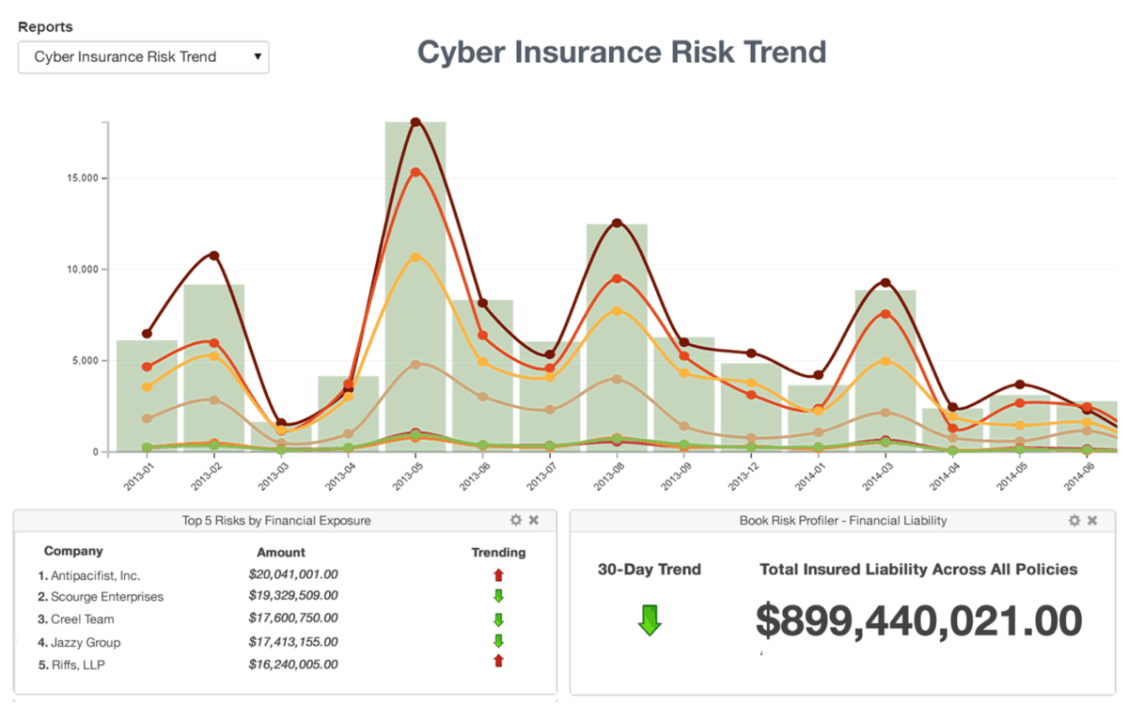This screenshot has height=705, width=1128.
Task: Open the Reports dropdown selector
Action: pyautogui.click(x=143, y=57)
